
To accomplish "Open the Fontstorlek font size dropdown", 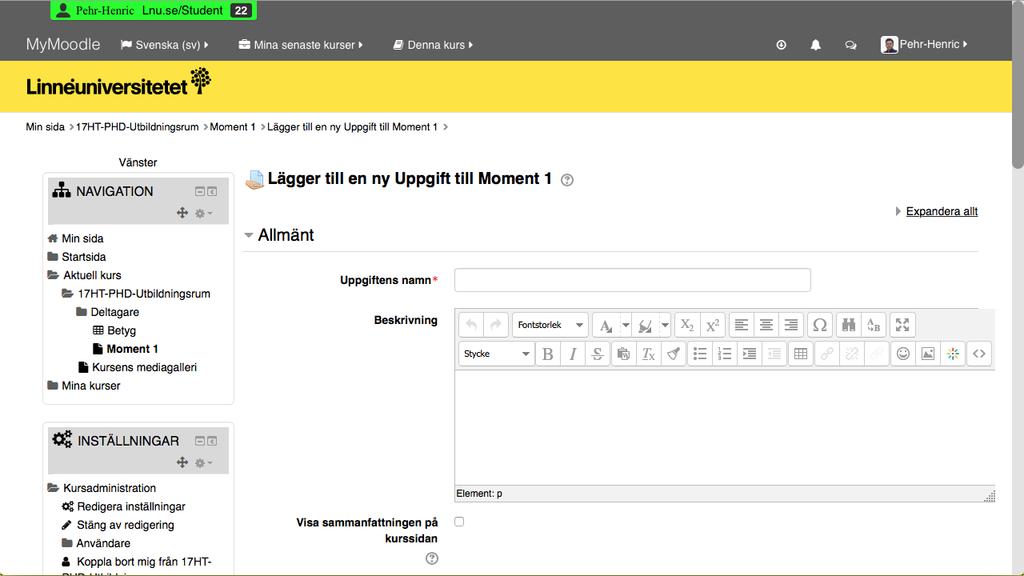I will click(550, 325).
